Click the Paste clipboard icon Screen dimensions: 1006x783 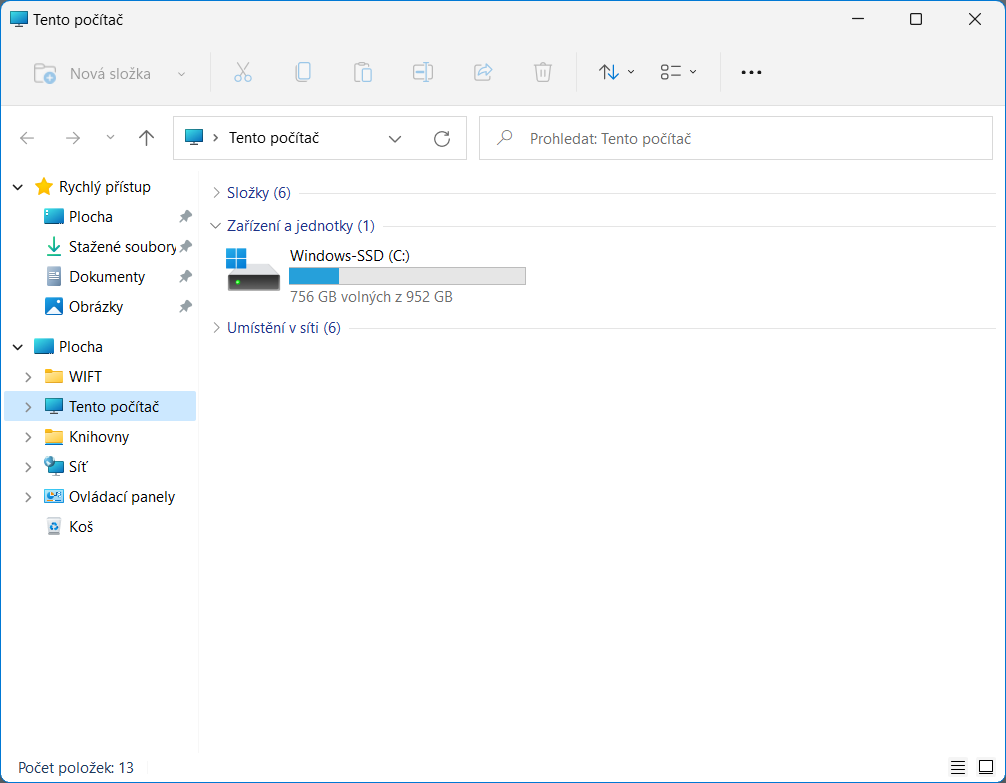363,72
